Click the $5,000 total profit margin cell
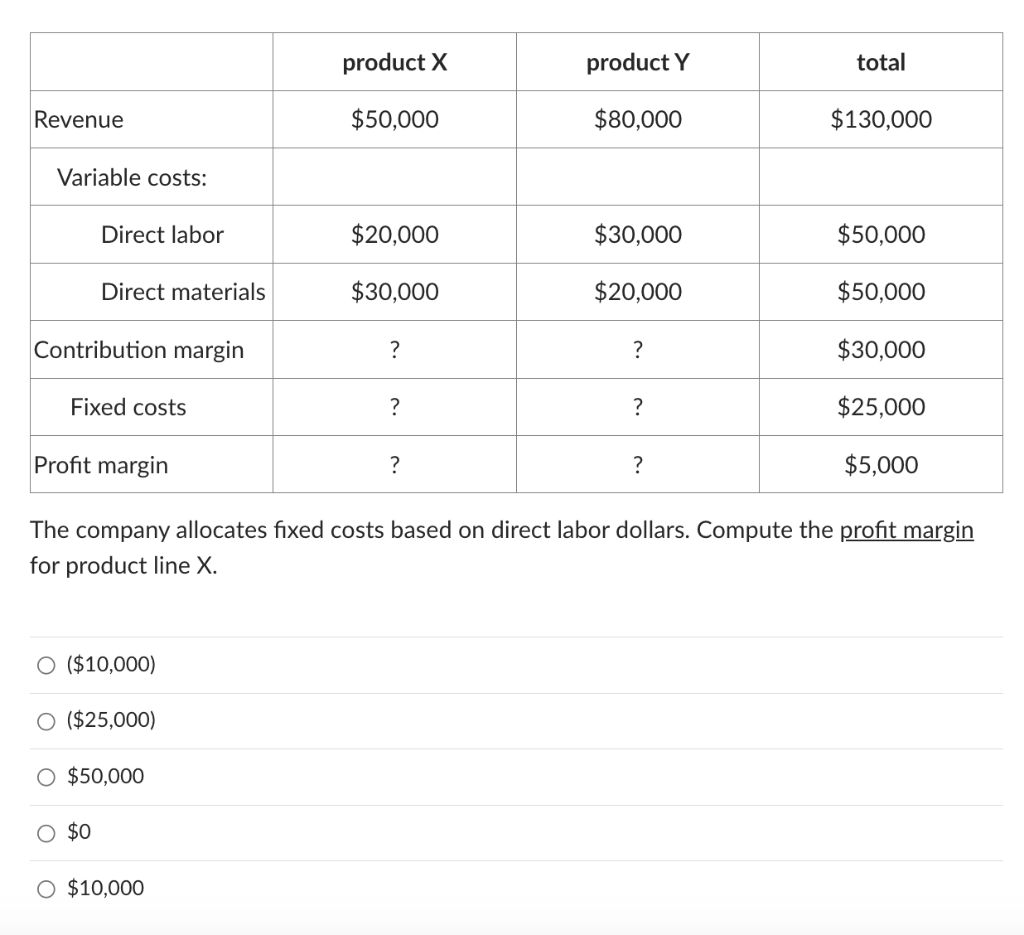Screen dimensions: 1024x935 [881, 464]
